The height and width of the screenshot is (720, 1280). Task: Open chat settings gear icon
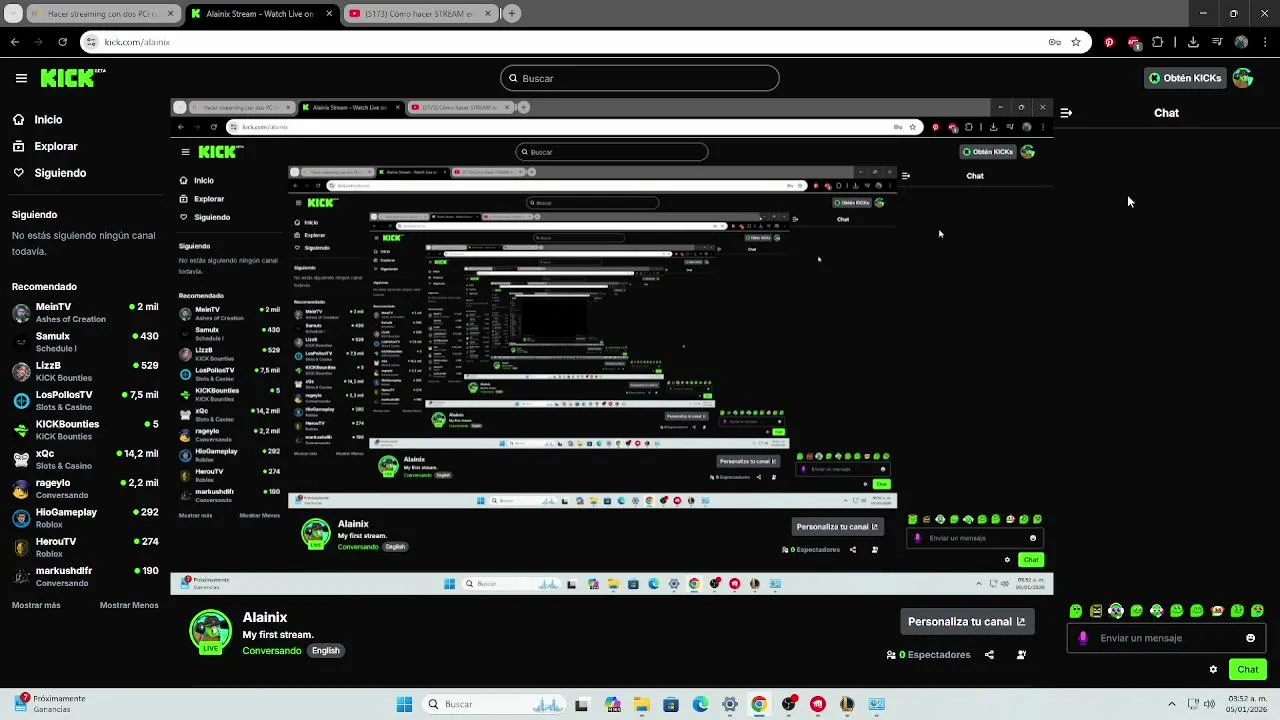click(1213, 670)
